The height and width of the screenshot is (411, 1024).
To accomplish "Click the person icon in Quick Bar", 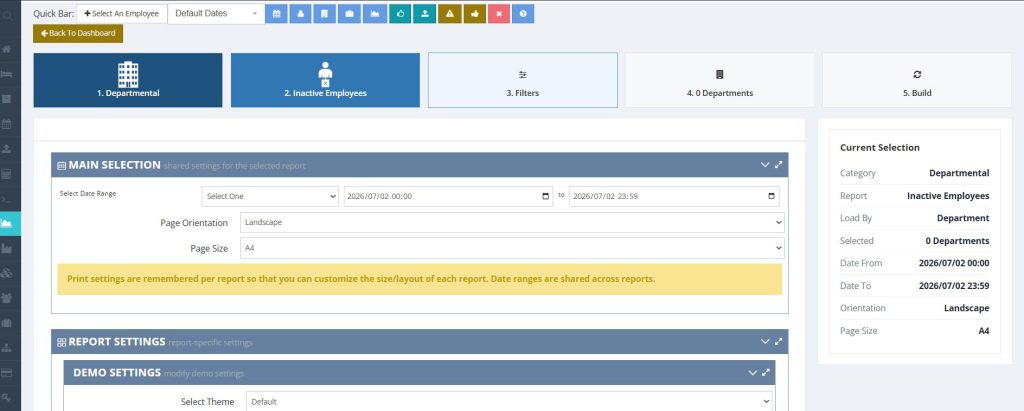I will click(300, 14).
